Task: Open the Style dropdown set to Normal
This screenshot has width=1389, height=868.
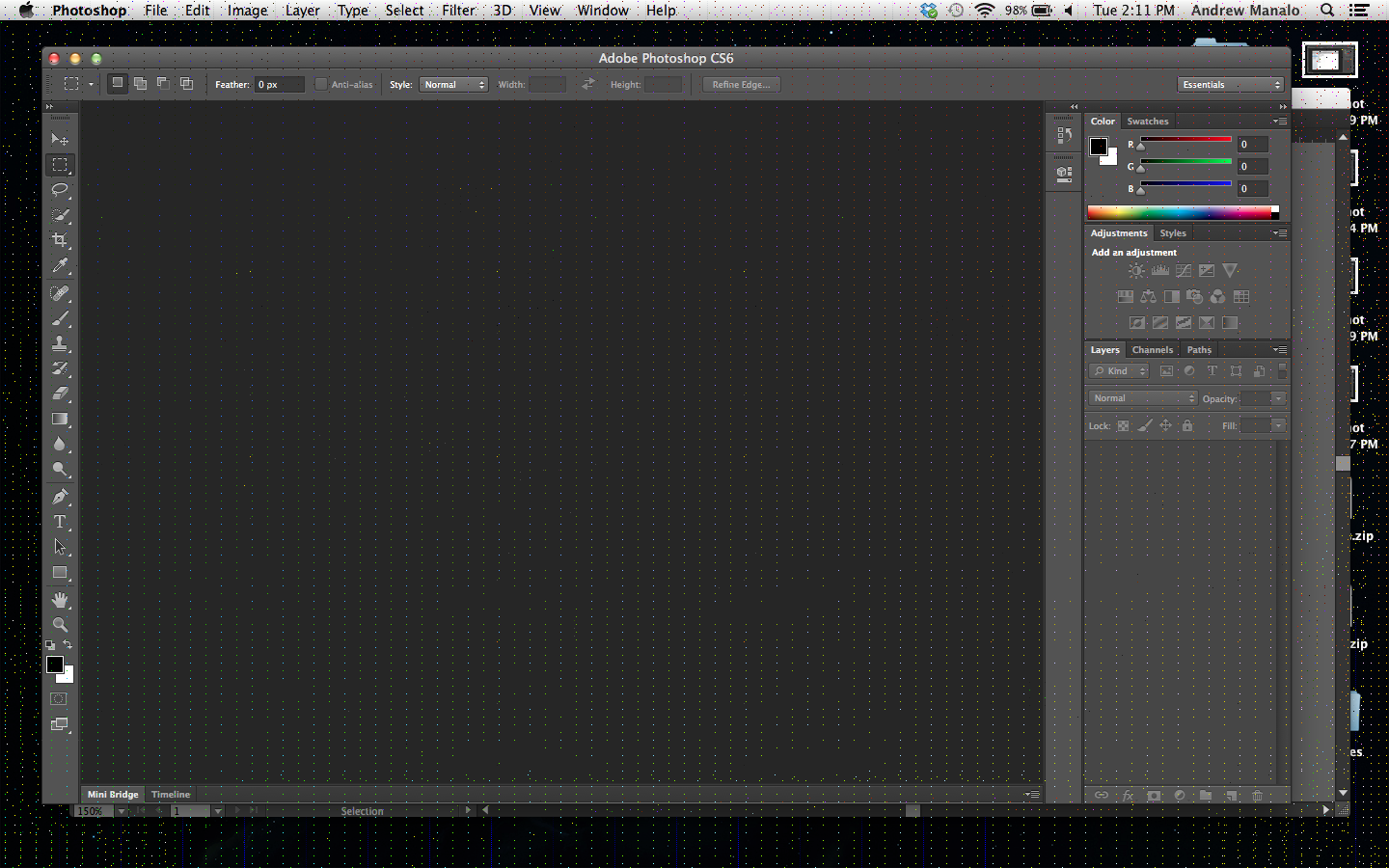Action: [x=453, y=85]
